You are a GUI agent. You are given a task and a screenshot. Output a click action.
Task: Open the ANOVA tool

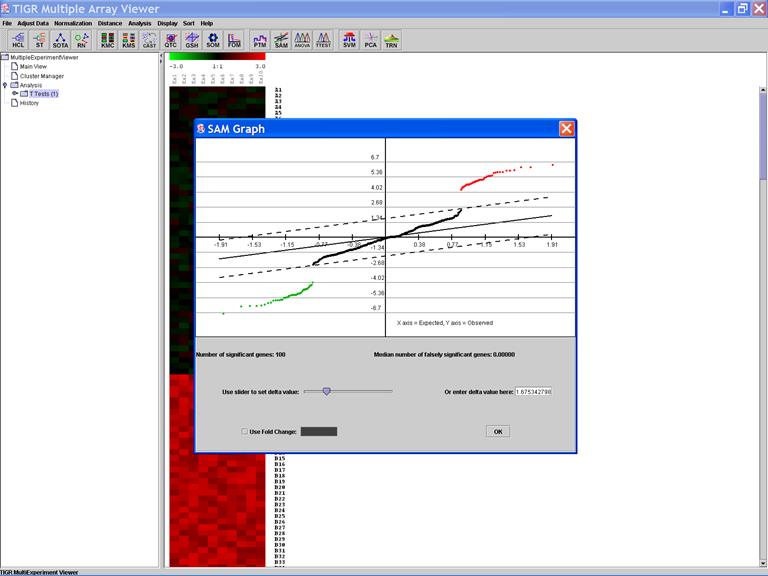click(302, 41)
